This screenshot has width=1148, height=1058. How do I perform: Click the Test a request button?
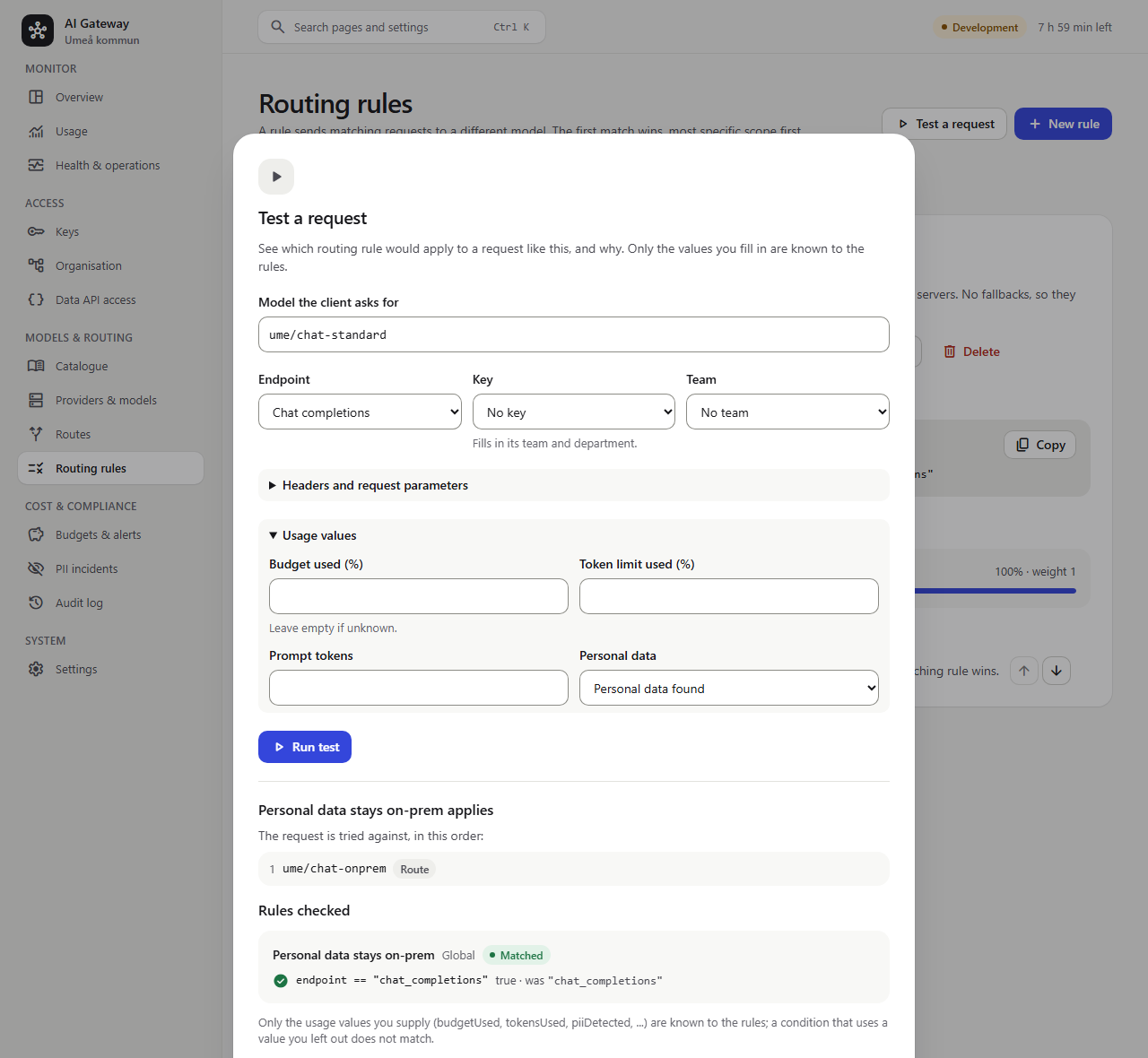click(944, 124)
